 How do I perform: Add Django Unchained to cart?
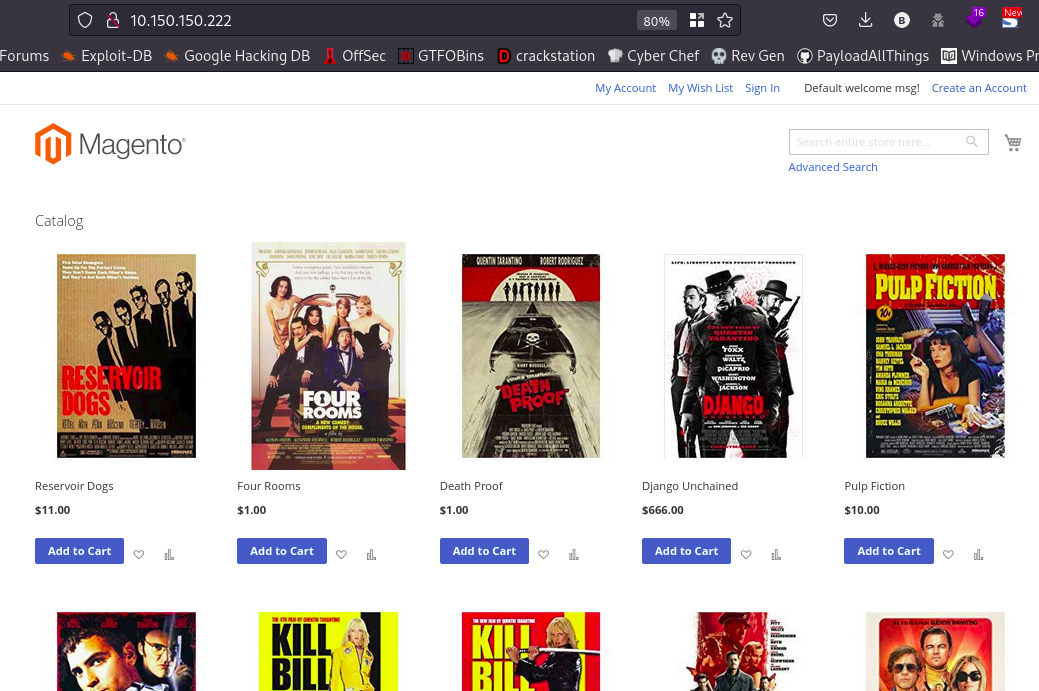(x=686, y=551)
